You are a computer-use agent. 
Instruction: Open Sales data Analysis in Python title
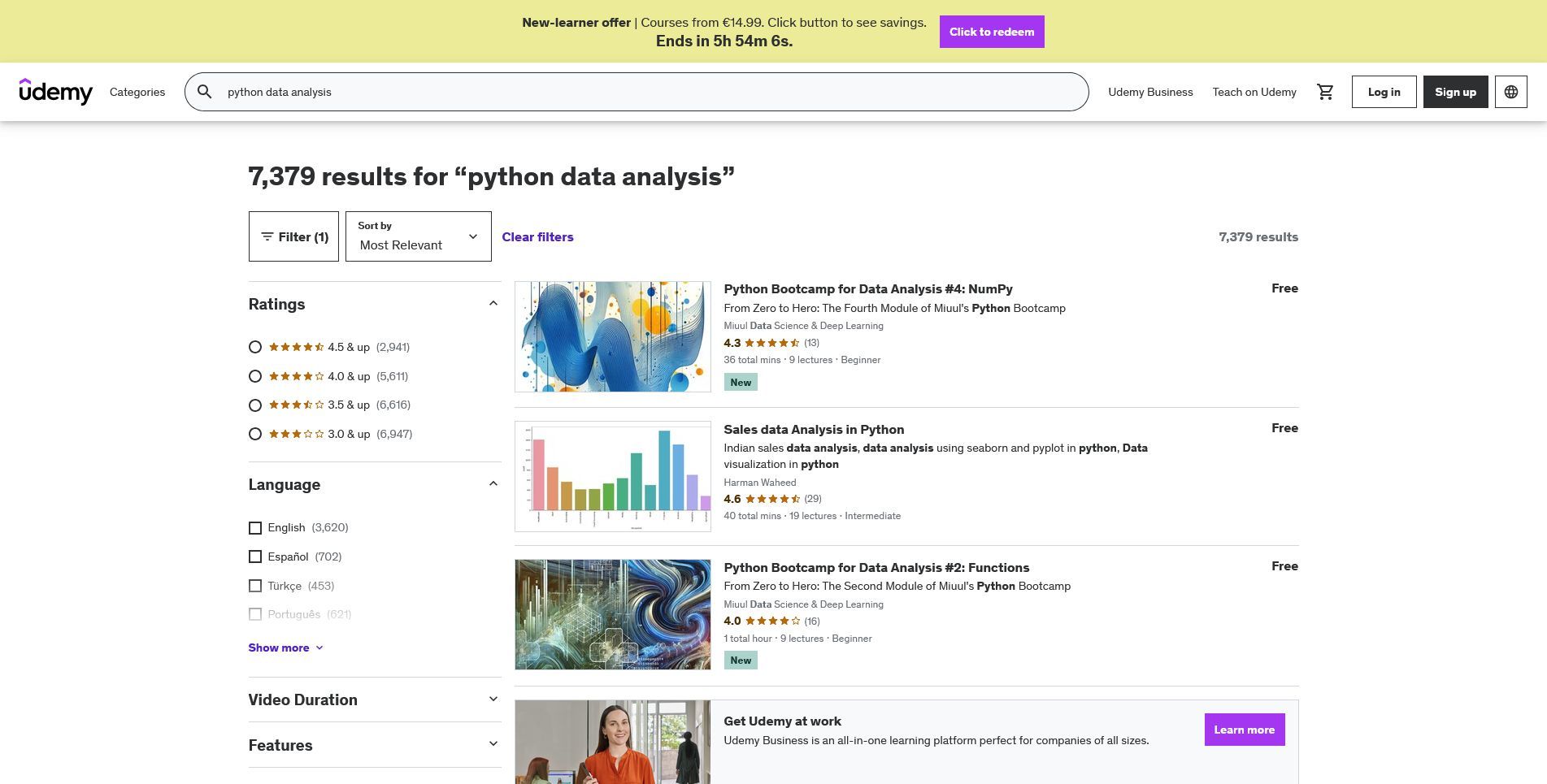(x=814, y=429)
